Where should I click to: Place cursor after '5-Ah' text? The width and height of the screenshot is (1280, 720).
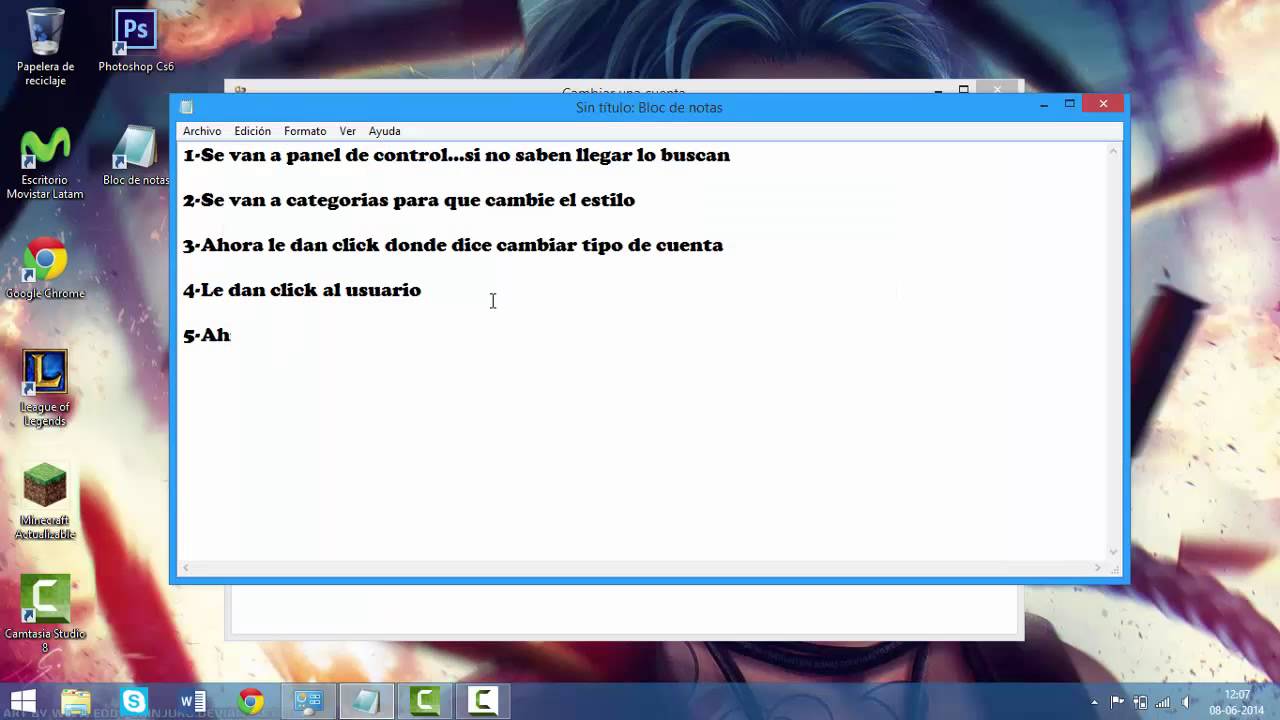coord(232,335)
